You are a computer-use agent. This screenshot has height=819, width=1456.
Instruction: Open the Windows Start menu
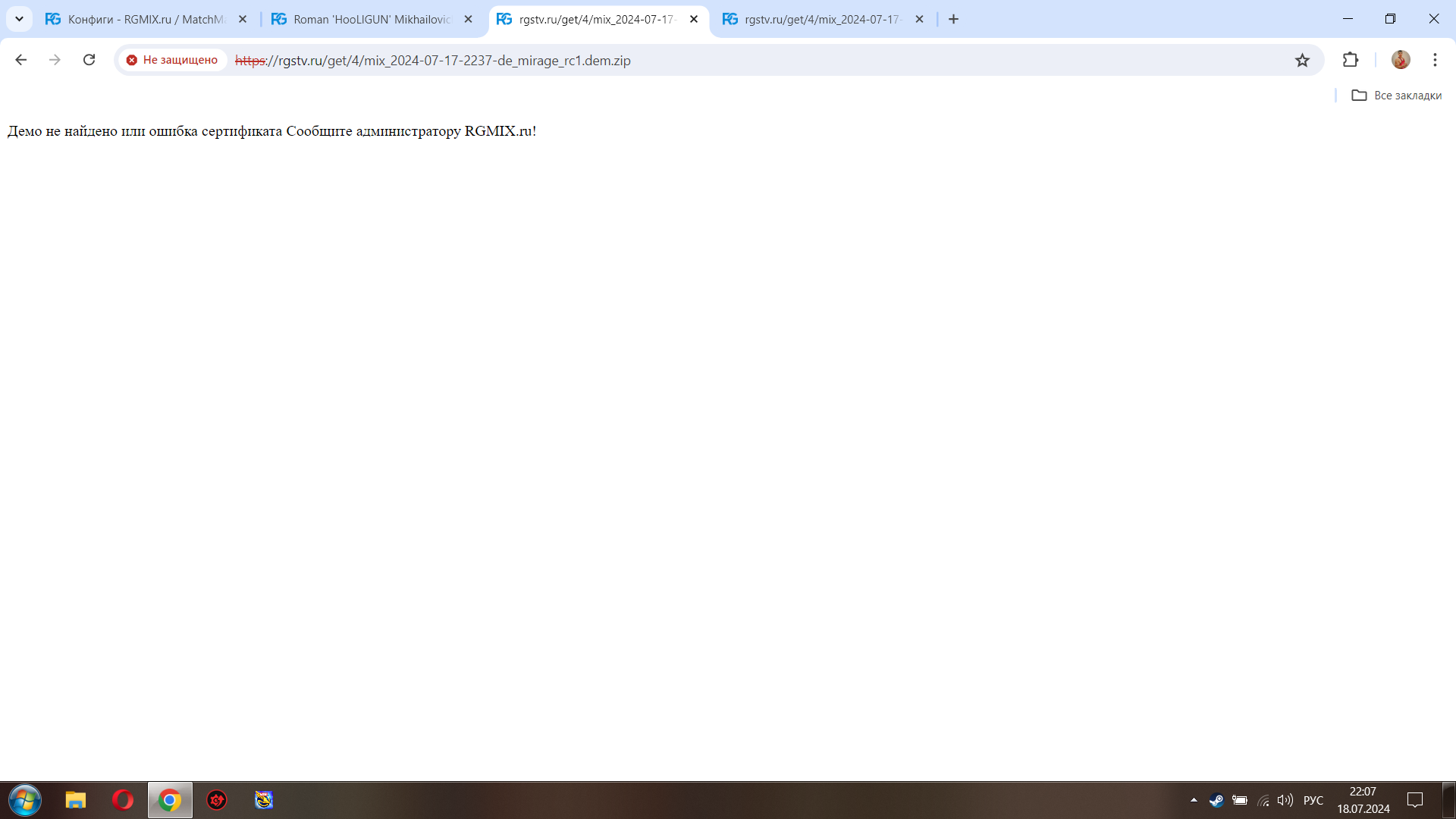click(25, 800)
